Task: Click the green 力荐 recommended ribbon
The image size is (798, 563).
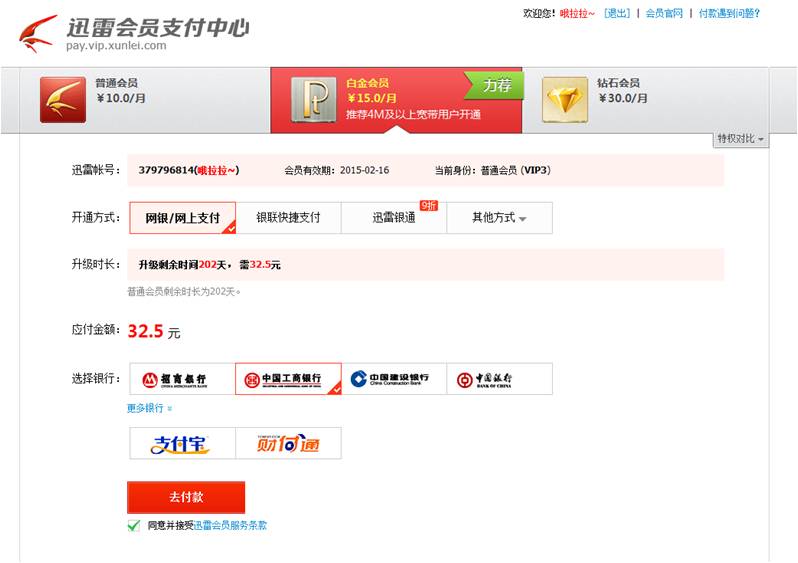Action: pos(494,85)
